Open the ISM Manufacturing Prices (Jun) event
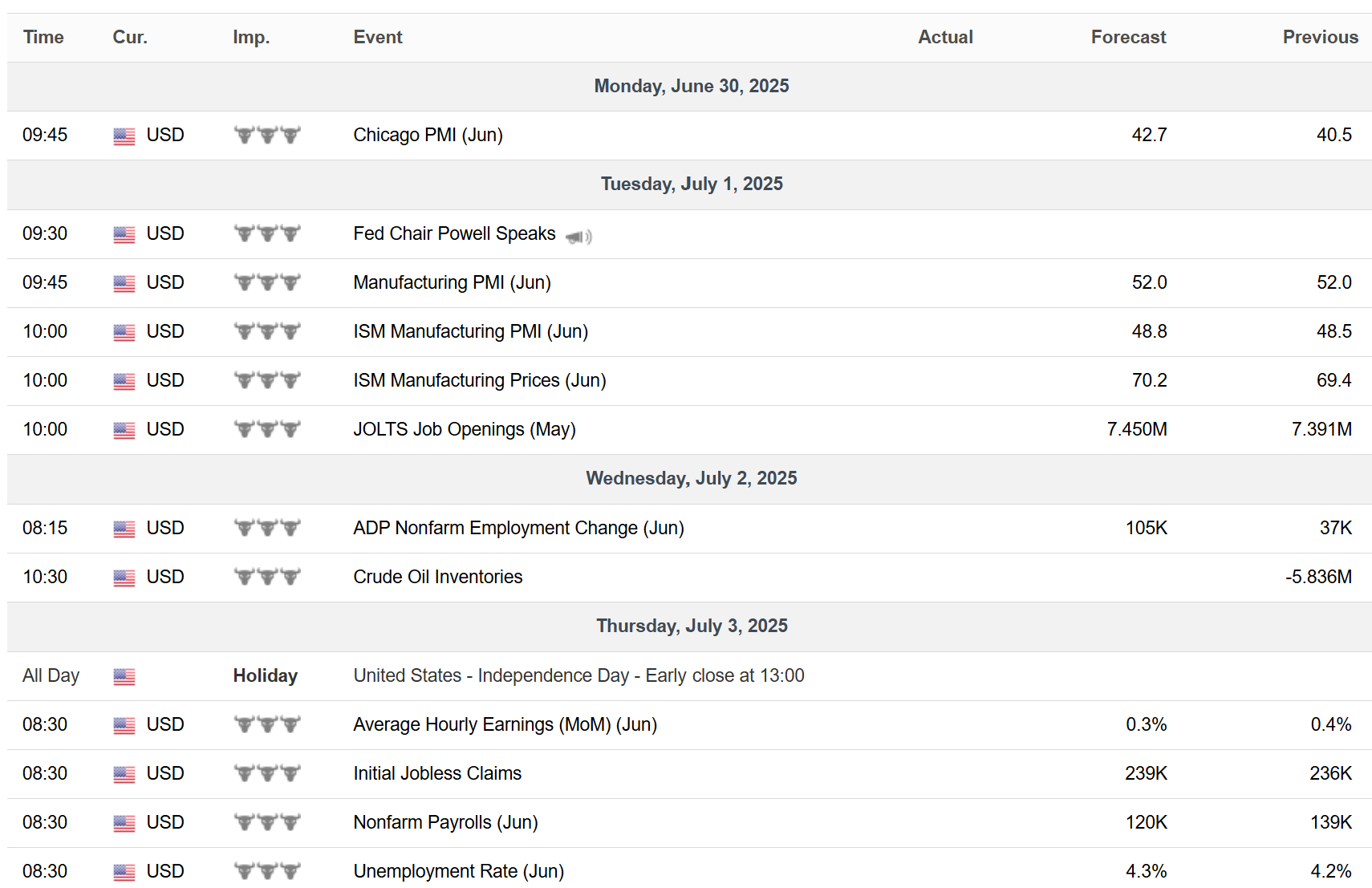Screen dimensions: 1372x888 pyautogui.click(x=480, y=380)
